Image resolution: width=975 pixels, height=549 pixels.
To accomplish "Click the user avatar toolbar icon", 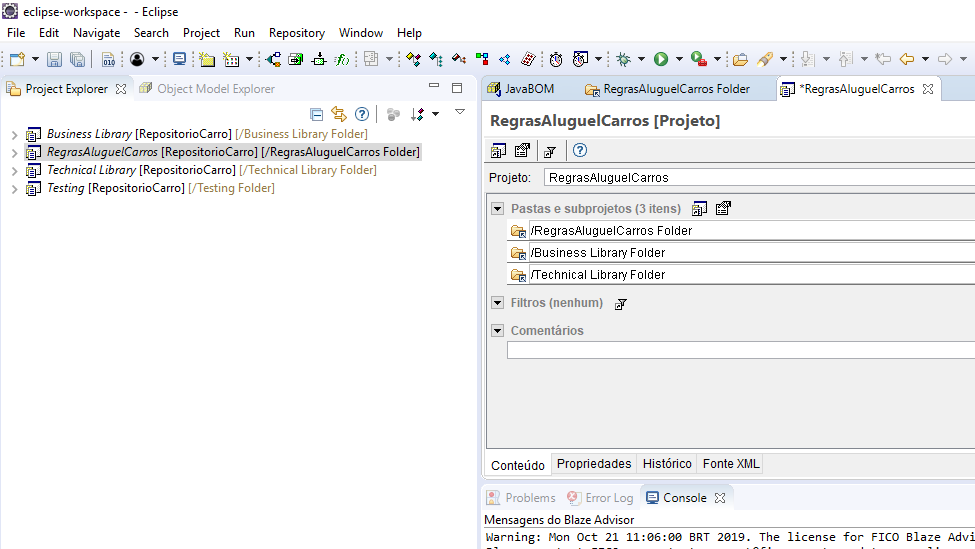I will click(x=137, y=59).
